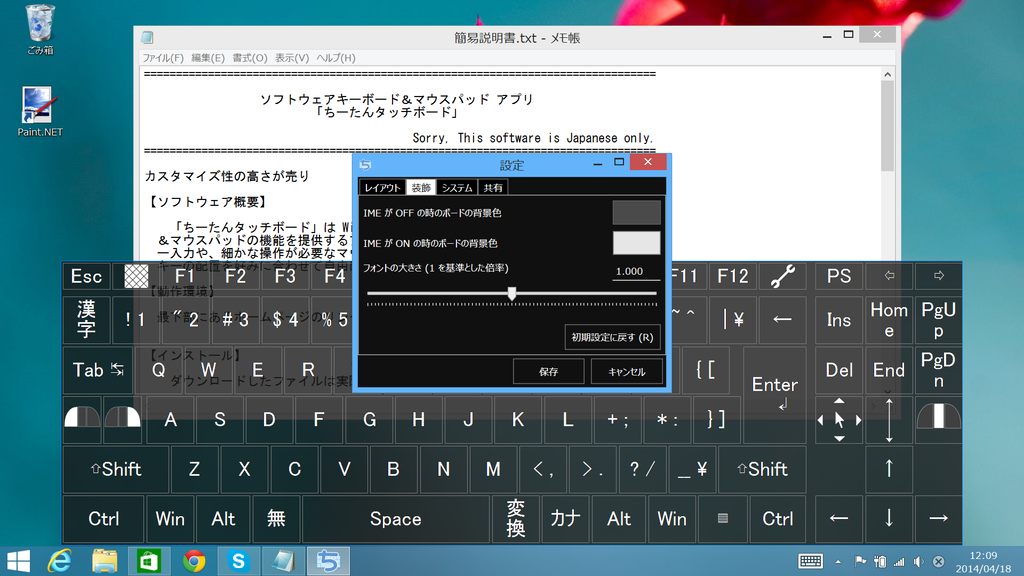Open Notepad ヘルプ(H) menu
Image resolution: width=1024 pixels, height=576 pixels.
click(336, 57)
